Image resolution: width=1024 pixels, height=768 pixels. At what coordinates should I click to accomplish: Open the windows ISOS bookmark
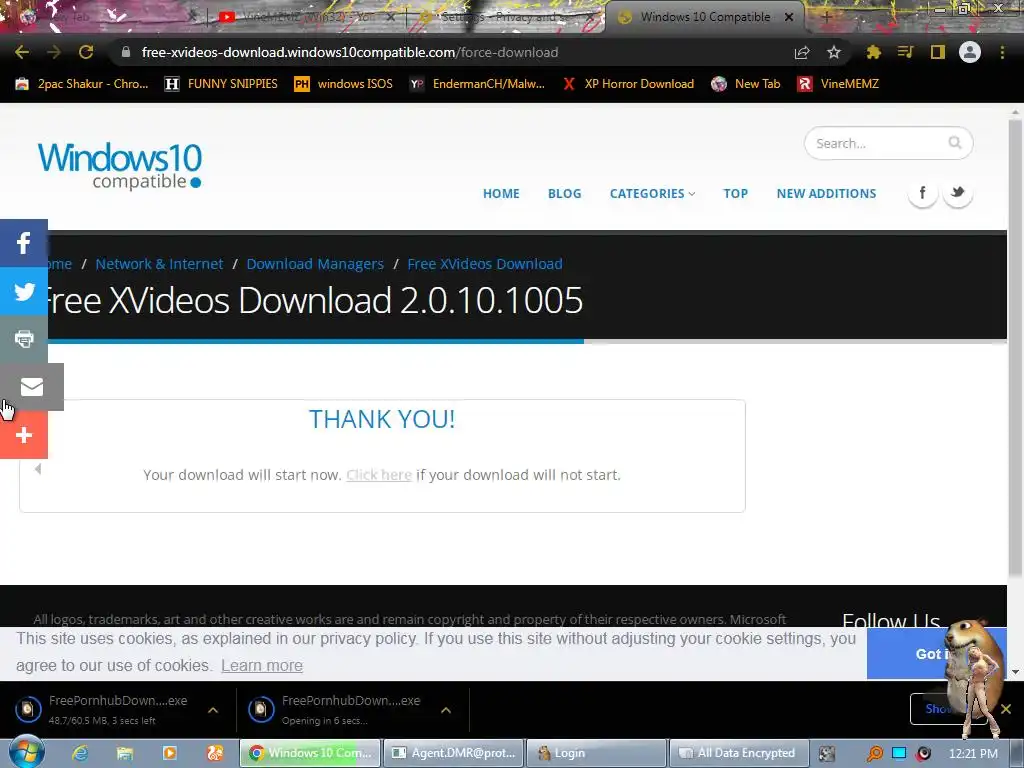[344, 84]
